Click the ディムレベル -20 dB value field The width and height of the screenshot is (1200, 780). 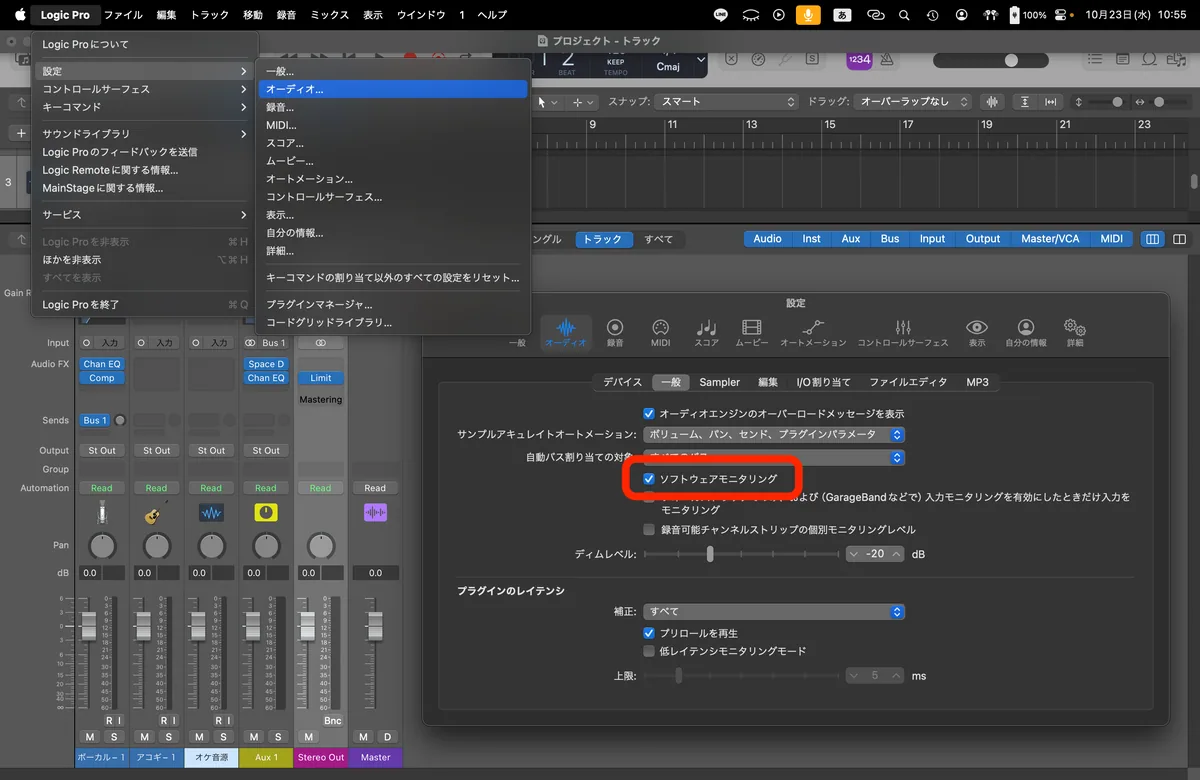point(875,553)
